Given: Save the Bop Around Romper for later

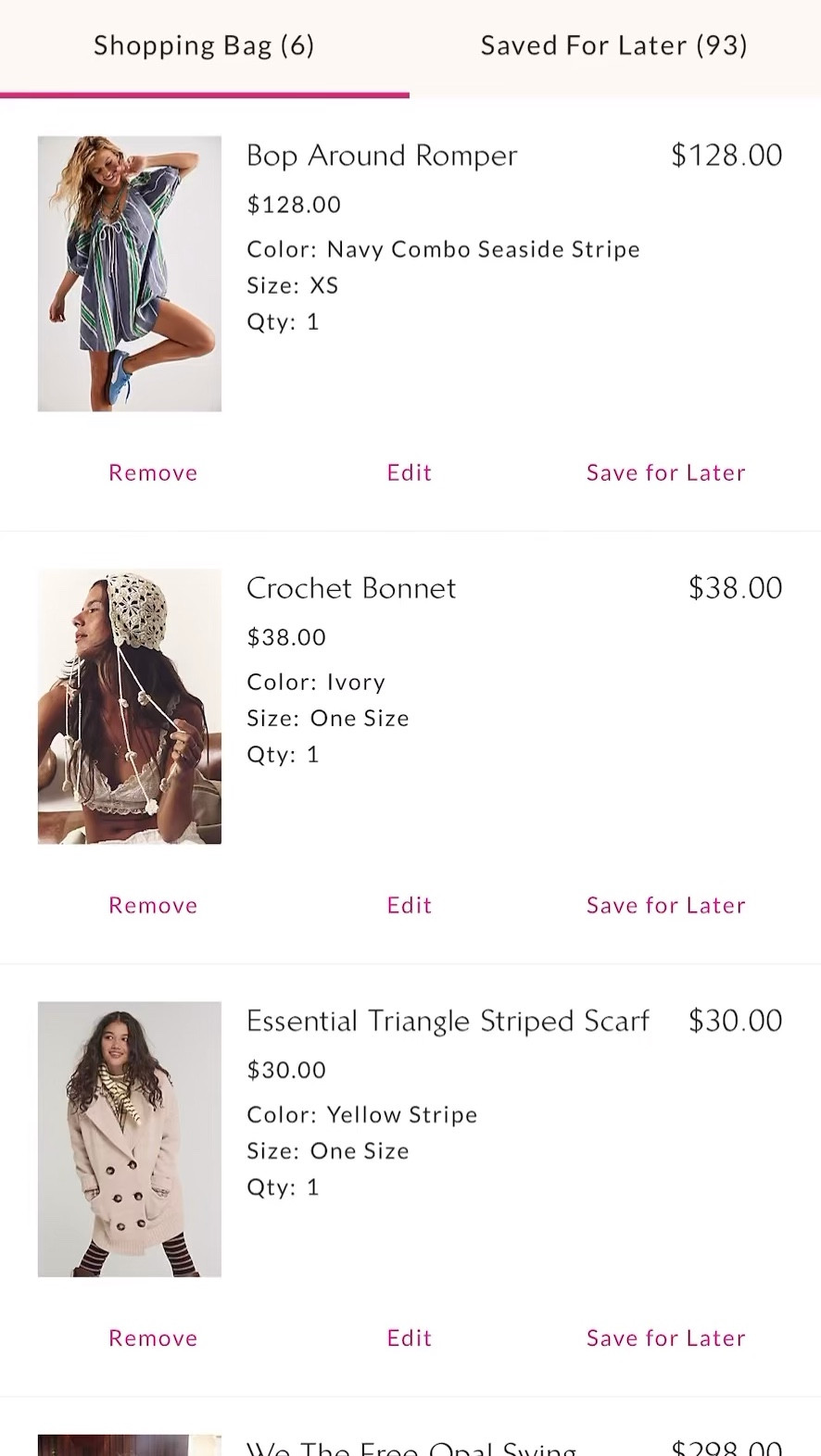Looking at the screenshot, I should click(665, 472).
